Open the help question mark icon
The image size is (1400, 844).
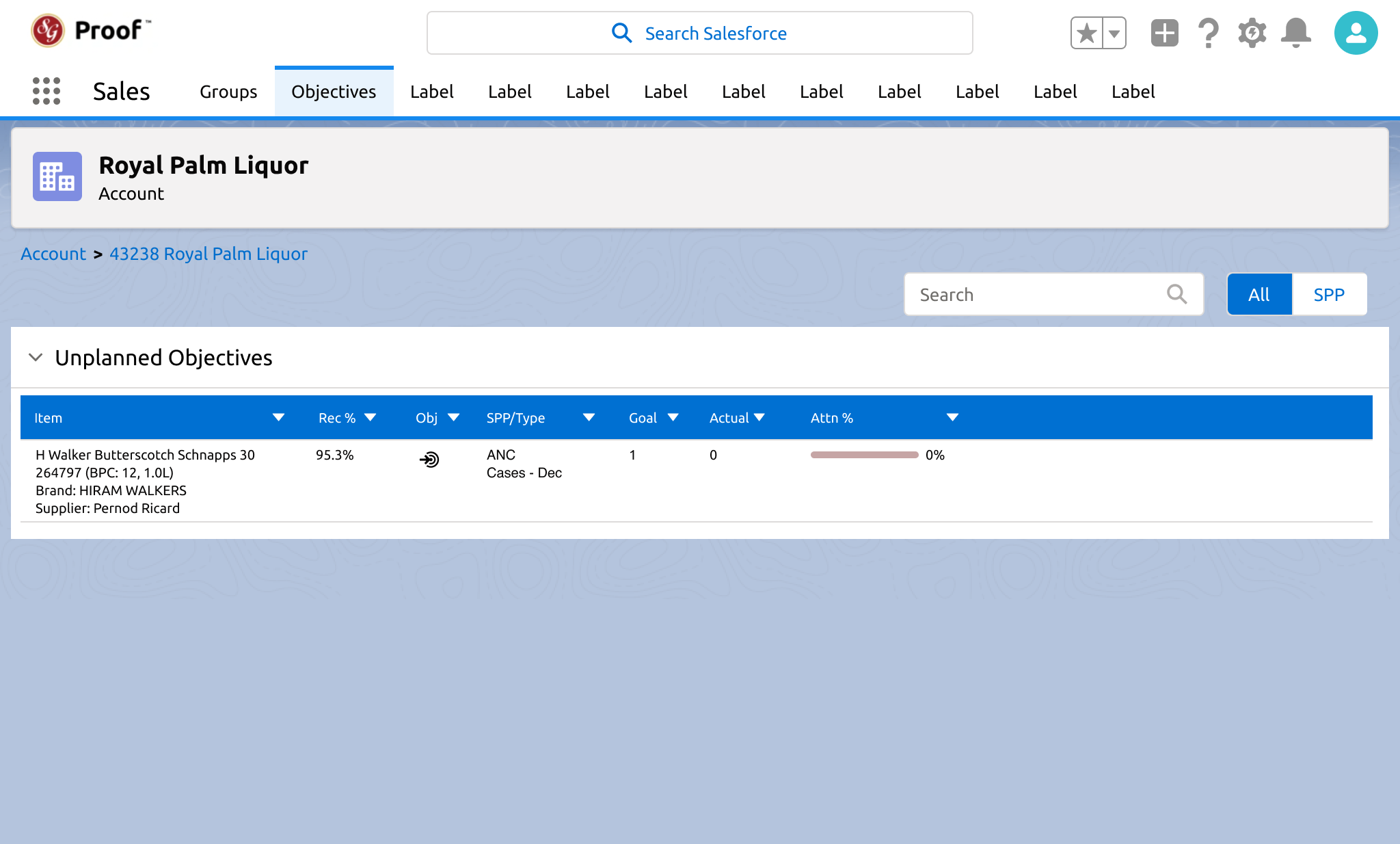tap(1208, 33)
